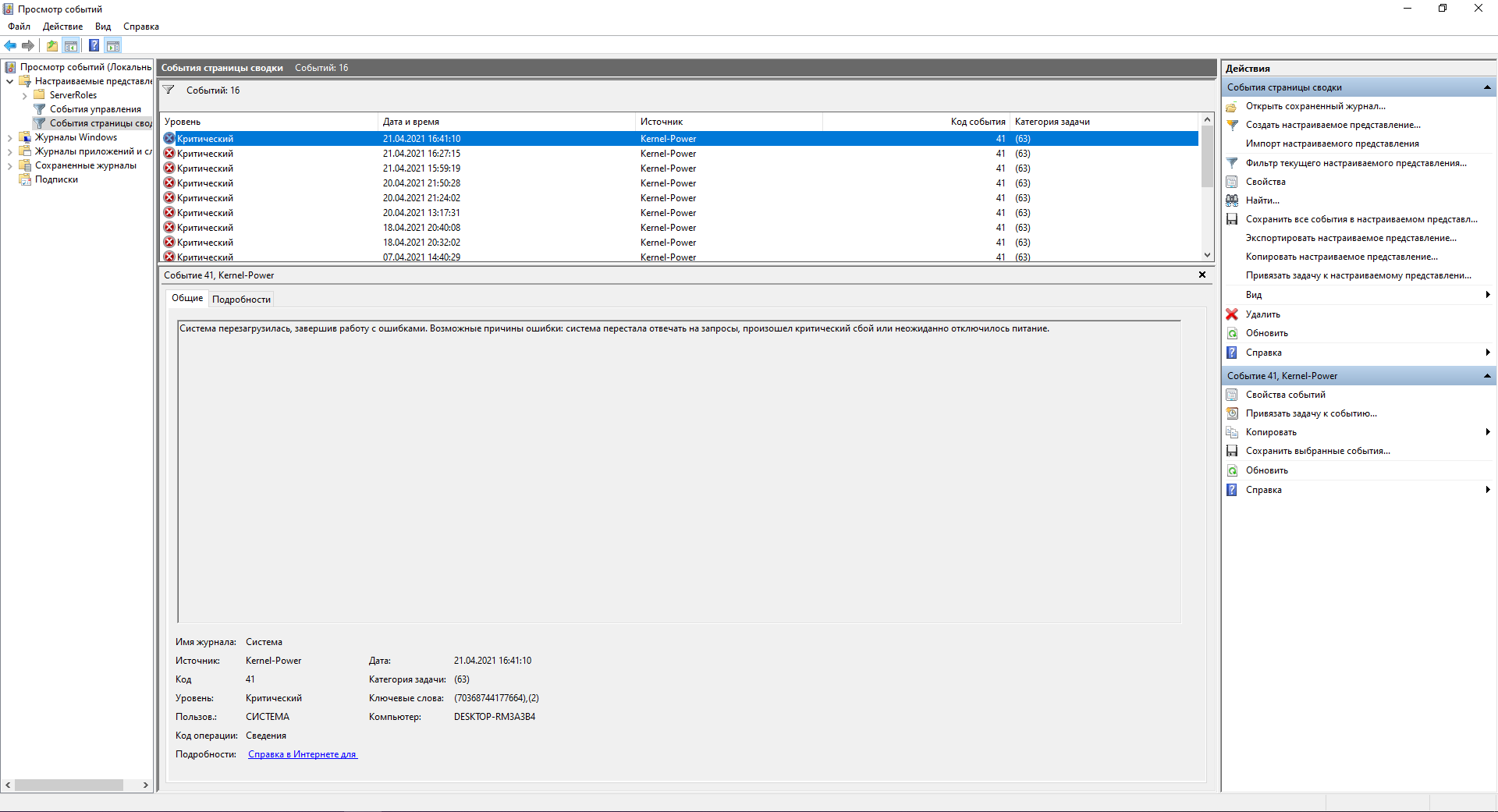Sort by the Источник column header

coord(729,122)
